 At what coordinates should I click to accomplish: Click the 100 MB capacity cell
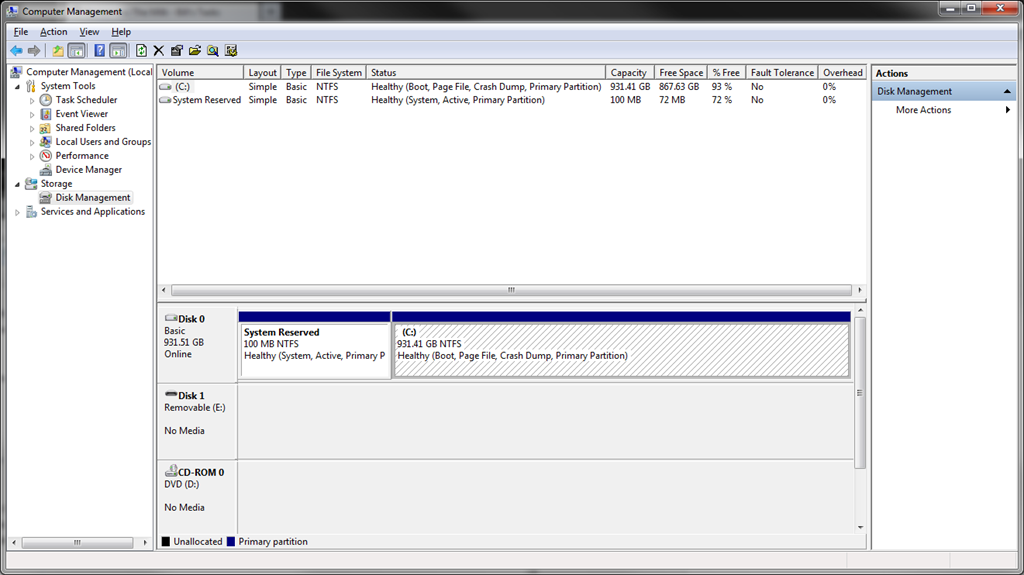[x=626, y=100]
